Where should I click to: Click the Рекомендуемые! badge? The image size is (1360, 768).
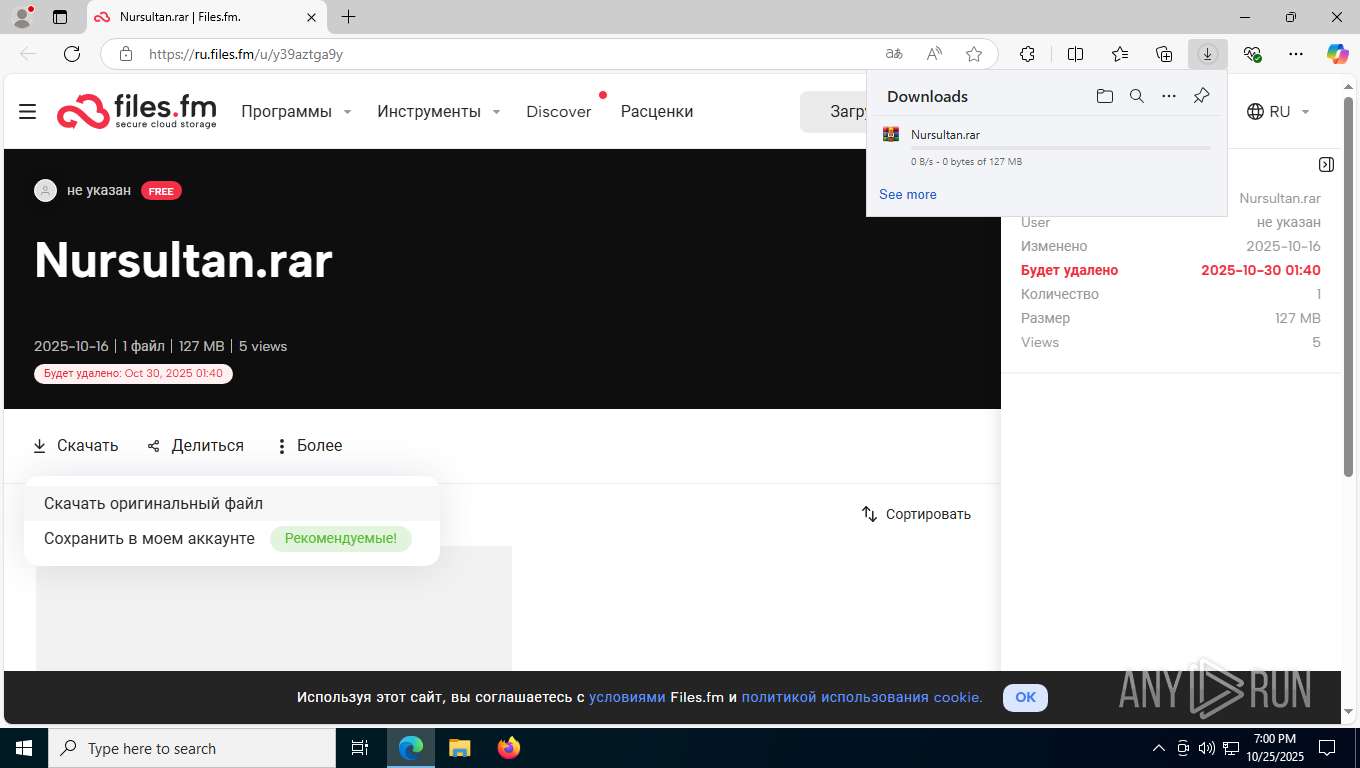point(341,539)
